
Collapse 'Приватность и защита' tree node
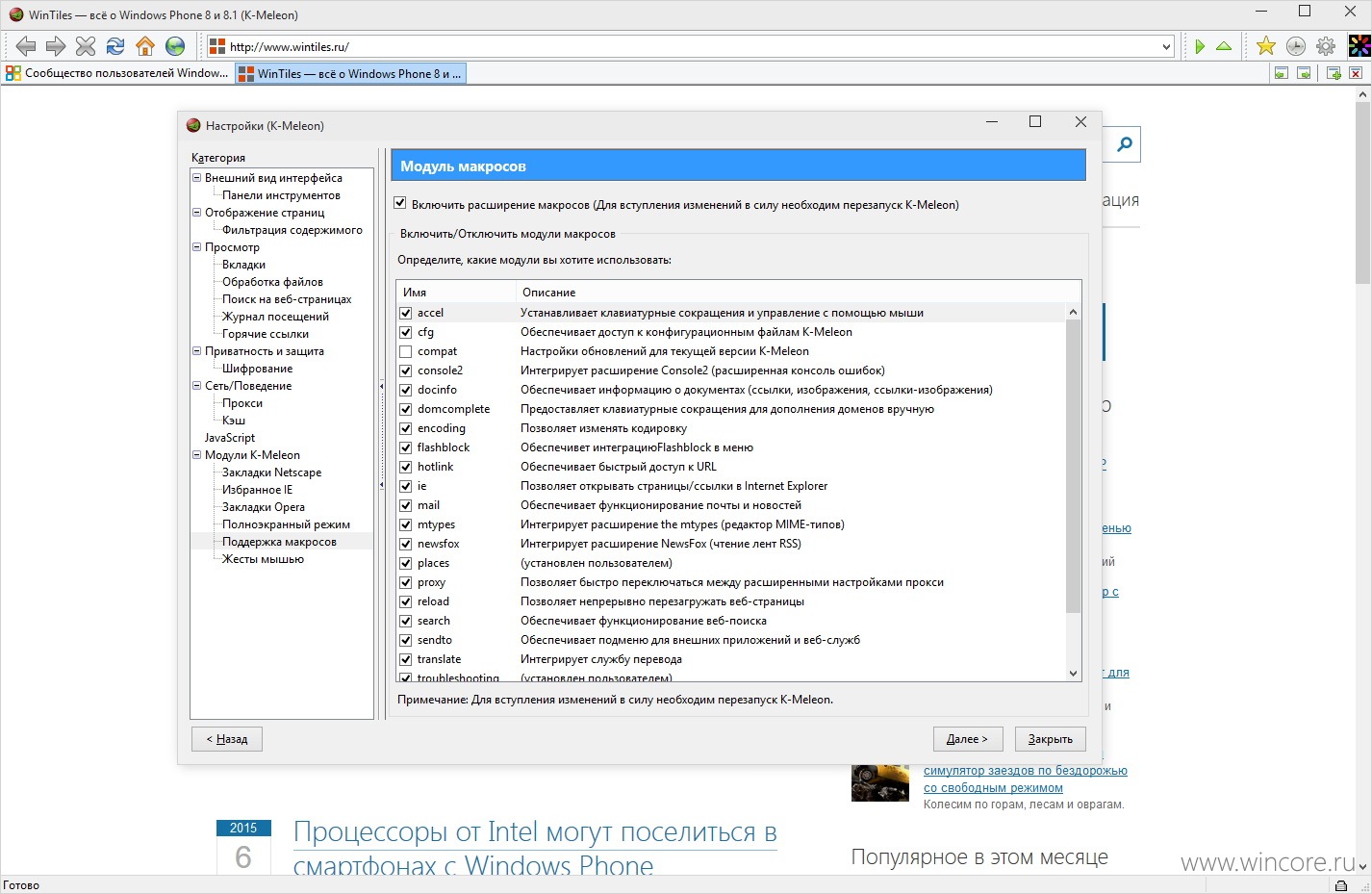[x=196, y=350]
